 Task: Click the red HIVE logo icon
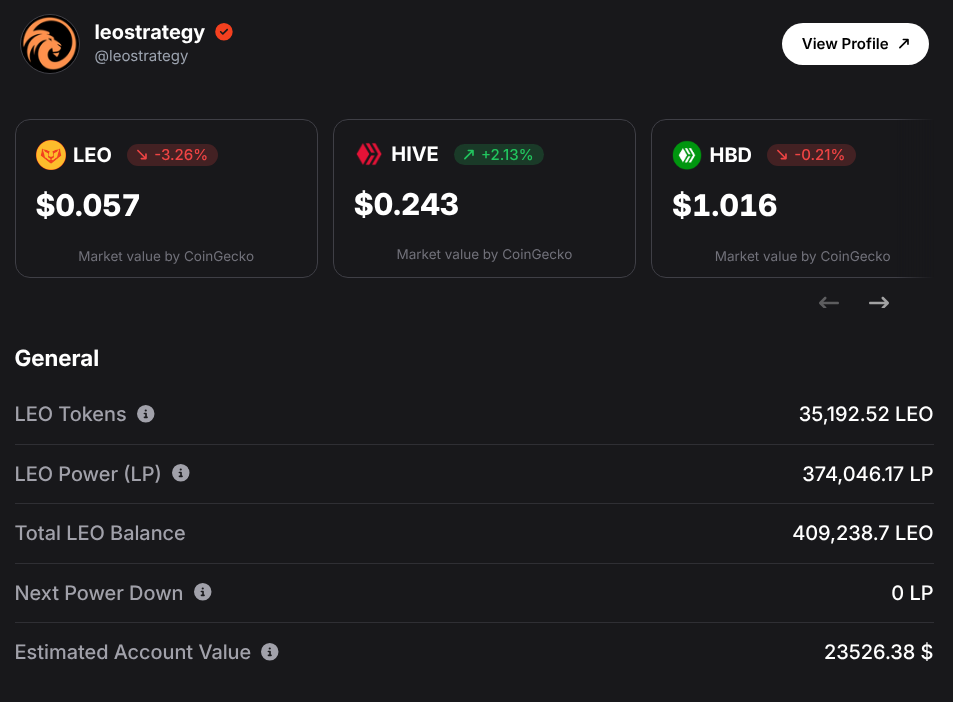click(x=369, y=154)
